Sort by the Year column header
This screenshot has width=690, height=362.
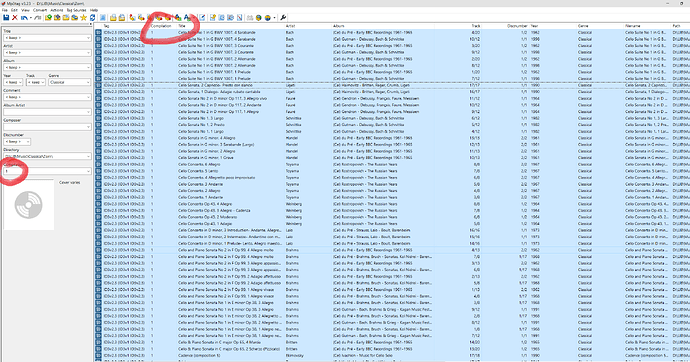click(534, 26)
